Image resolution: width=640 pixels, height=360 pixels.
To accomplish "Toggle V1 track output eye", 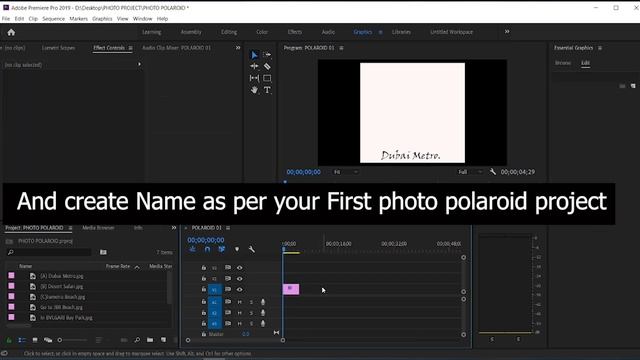I will (x=240, y=289).
